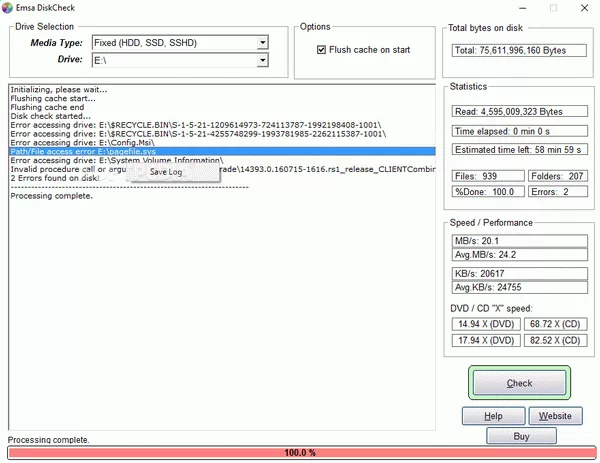Click the 17.94 X (DVD) speed field
Image resolution: width=600 pixels, height=463 pixels.
(x=486, y=340)
